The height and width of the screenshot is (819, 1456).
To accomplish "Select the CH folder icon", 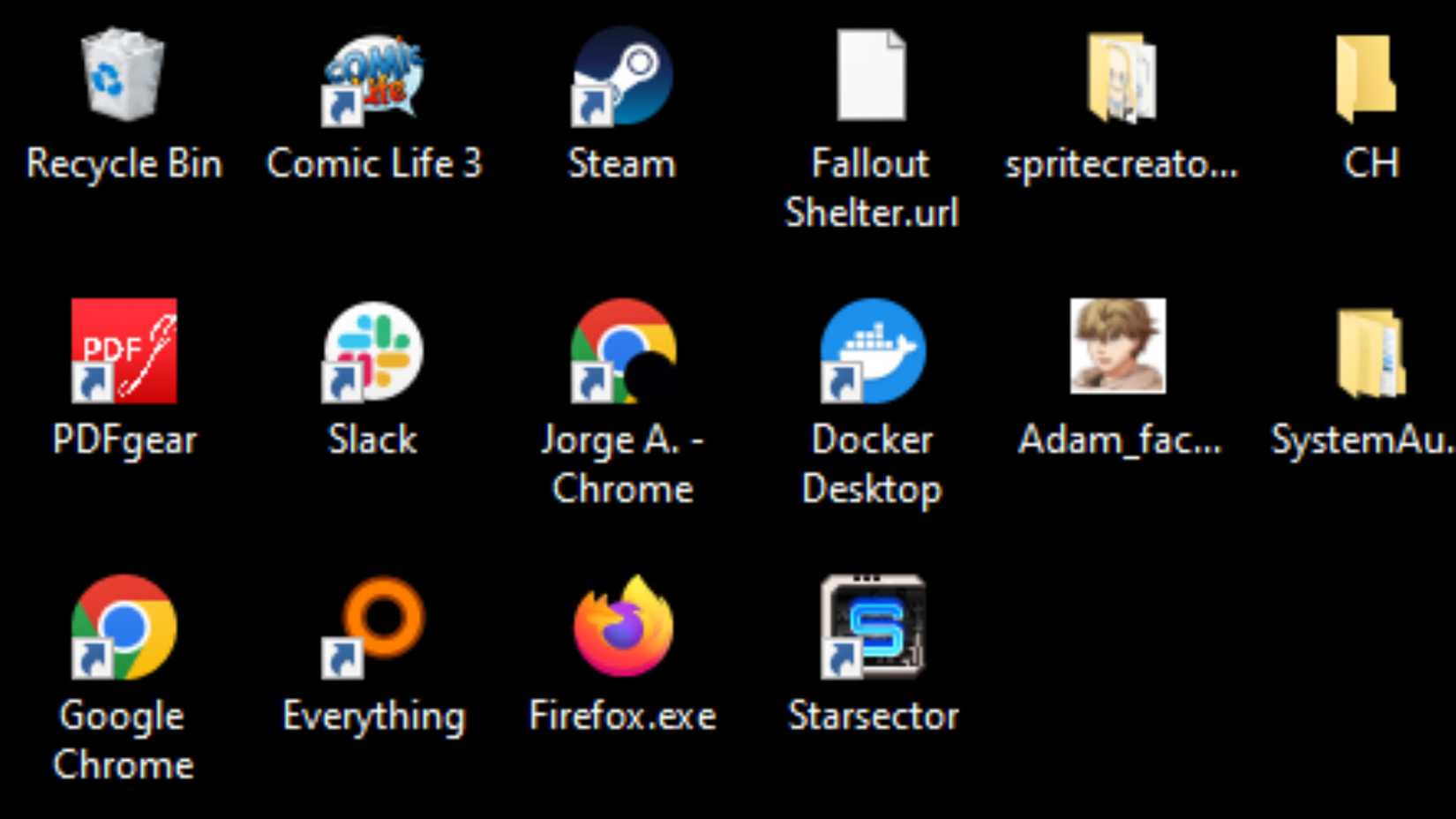I will 1366,78.
